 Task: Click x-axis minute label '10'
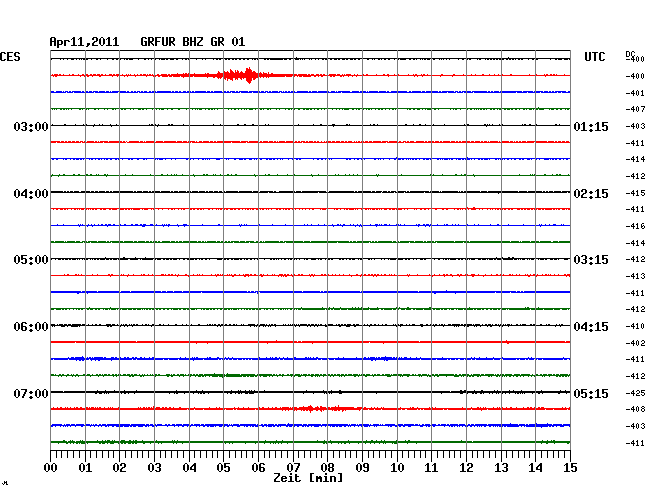397,468
